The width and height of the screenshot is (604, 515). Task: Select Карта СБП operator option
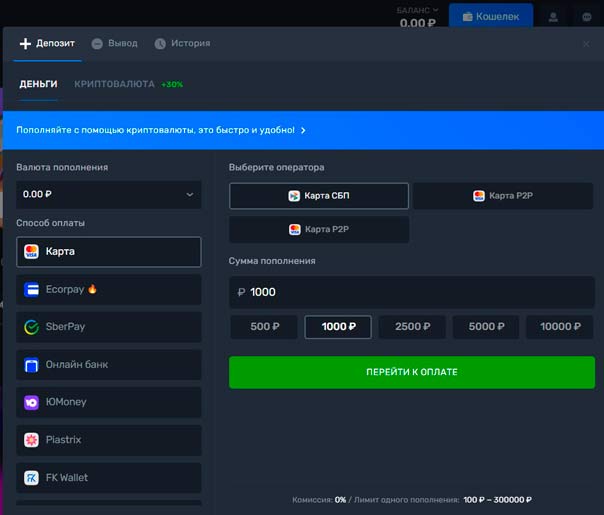click(x=318, y=196)
